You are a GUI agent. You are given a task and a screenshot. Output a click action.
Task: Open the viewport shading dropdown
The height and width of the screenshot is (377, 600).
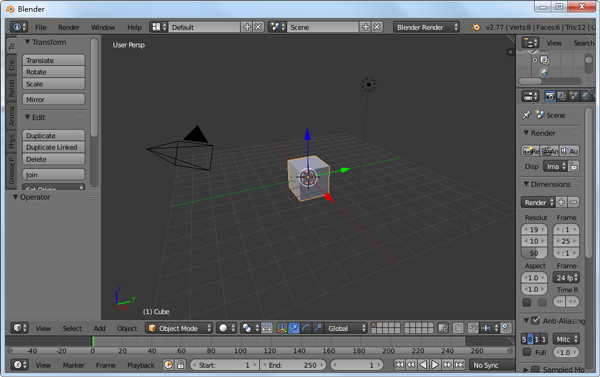coord(226,328)
